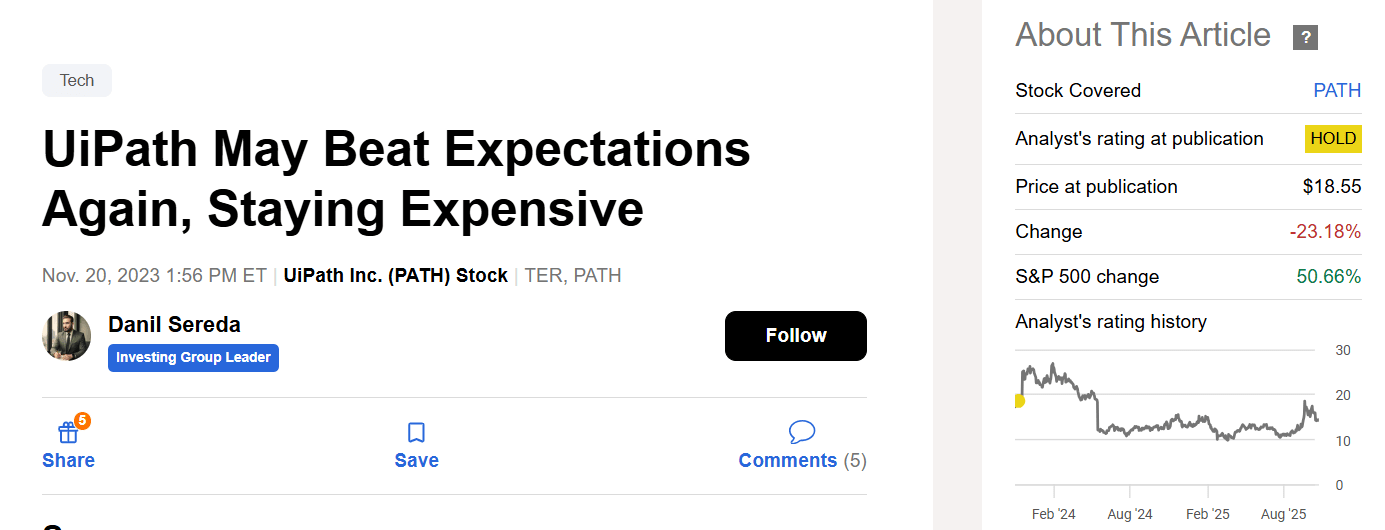This screenshot has height=530, width=1385.
Task: Click the Share label text
Action: point(68,461)
